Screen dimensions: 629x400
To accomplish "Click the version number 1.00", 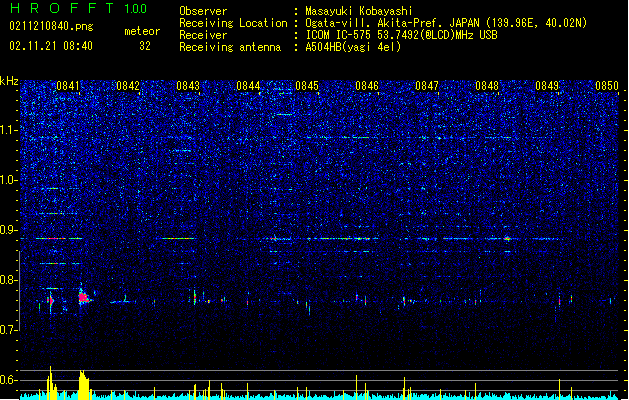I will pyautogui.click(x=136, y=9).
